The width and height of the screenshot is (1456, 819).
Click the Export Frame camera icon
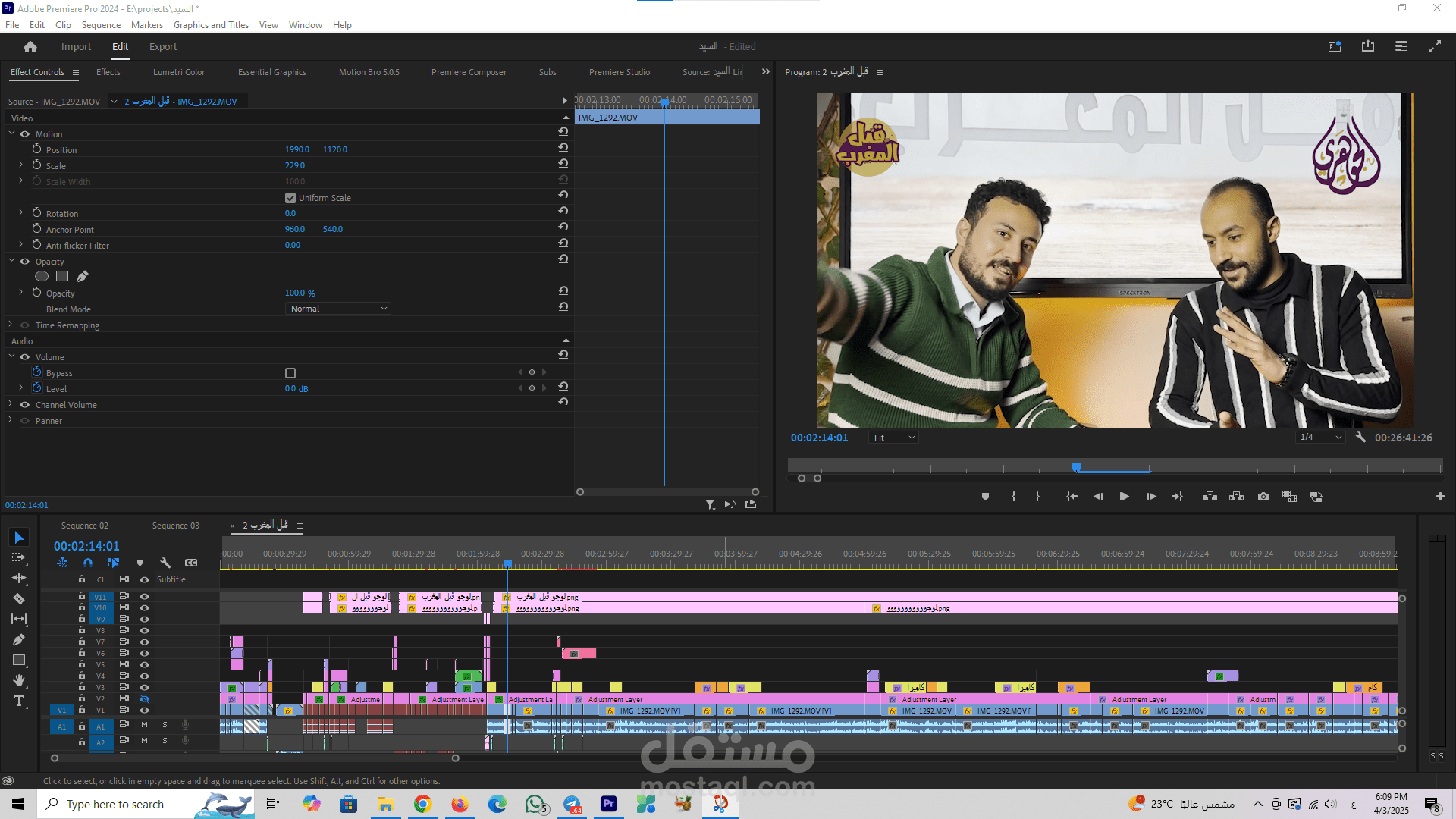click(1263, 497)
